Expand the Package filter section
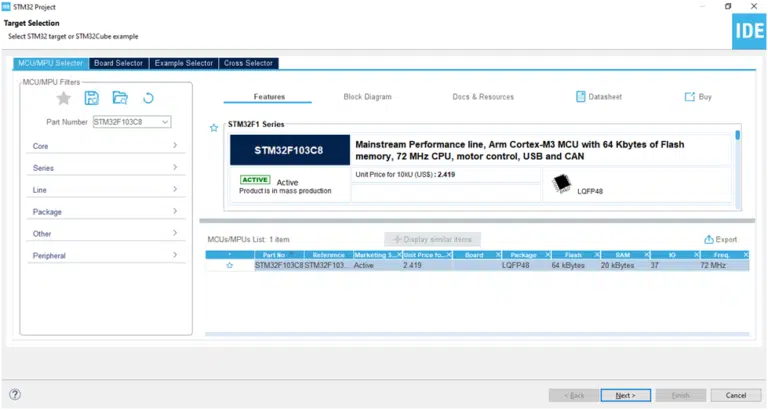 [105, 212]
